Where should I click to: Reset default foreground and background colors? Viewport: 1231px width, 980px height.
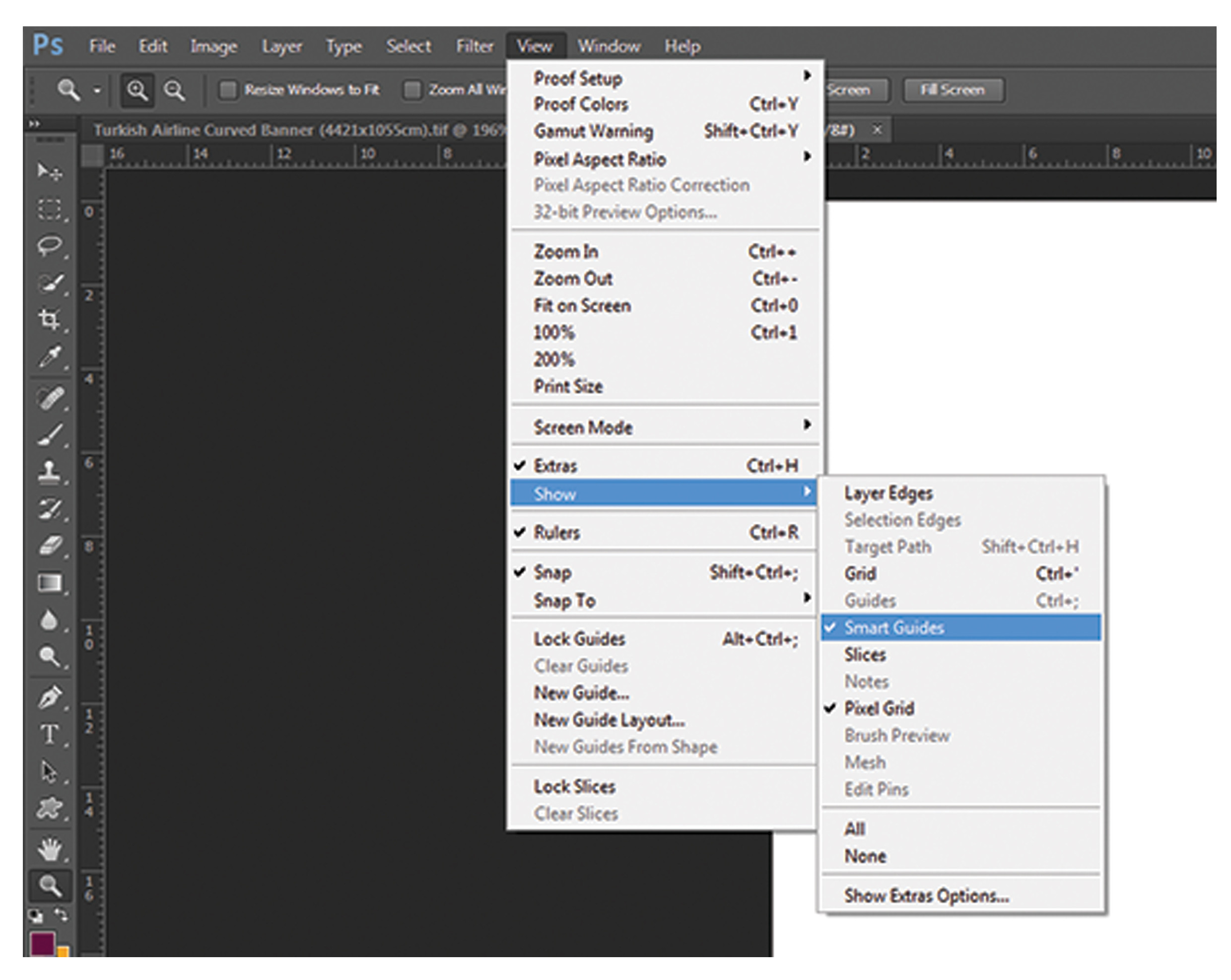[36, 915]
